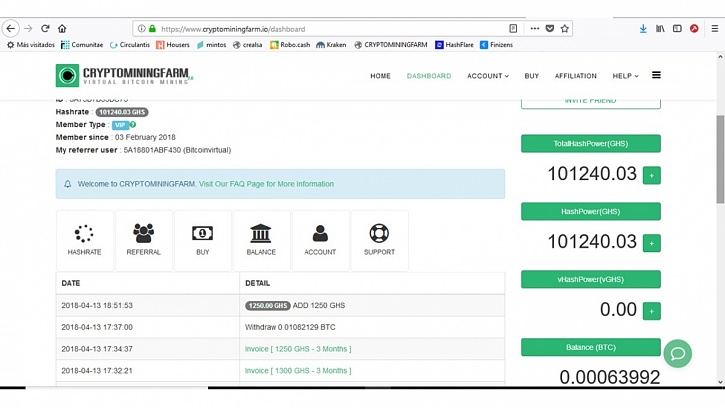Select the Home menu item
Image resolution: width=725 pixels, height=408 pixels.
pyautogui.click(x=380, y=76)
